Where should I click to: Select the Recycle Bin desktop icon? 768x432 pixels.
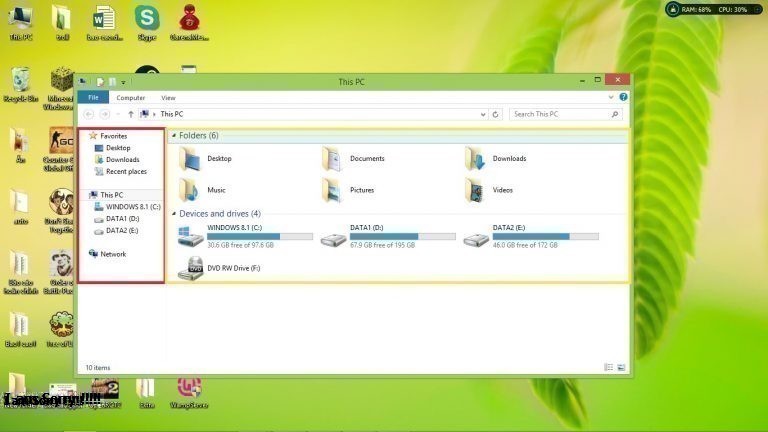click(x=21, y=84)
